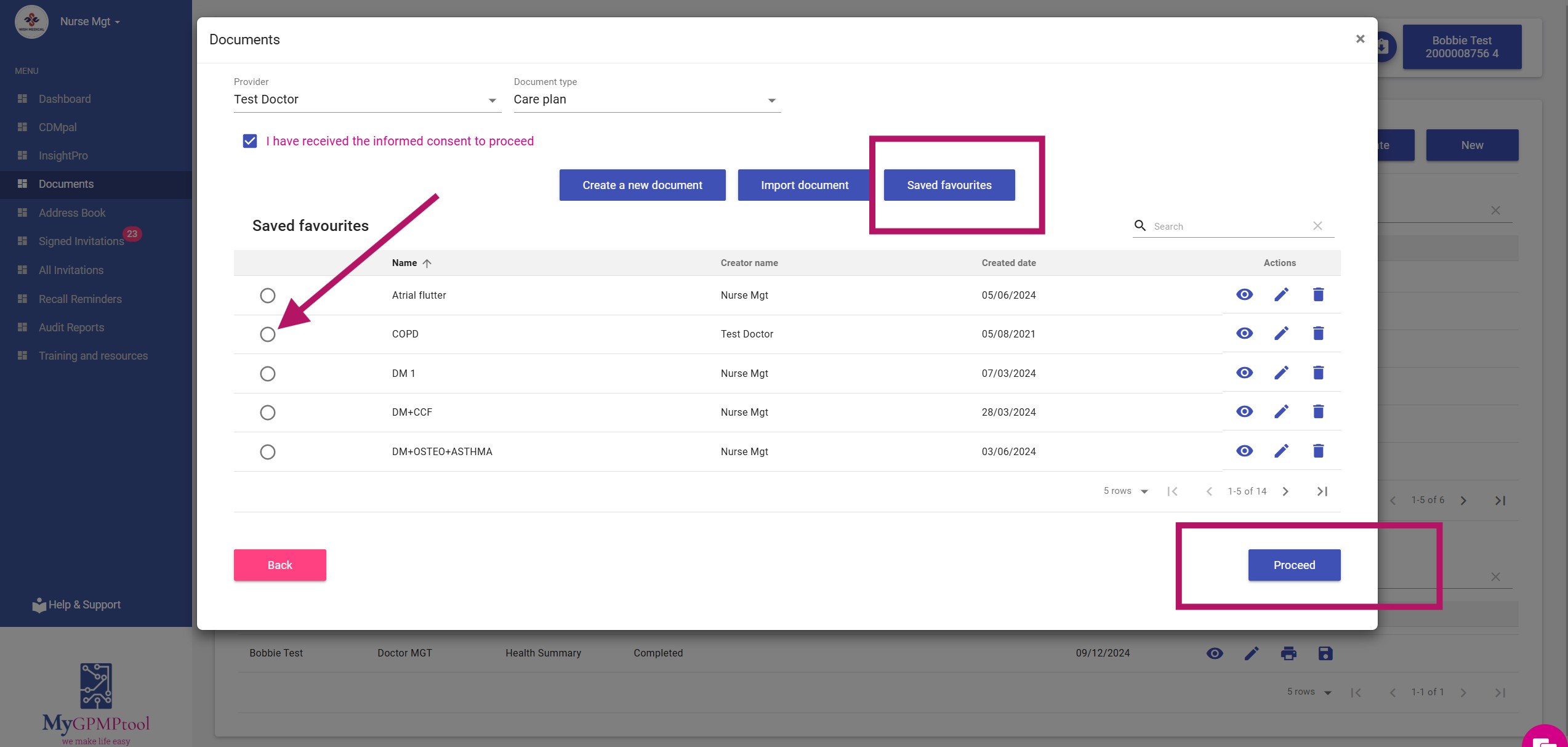
Task: Edit the DM 1 favourite
Action: (x=1281, y=373)
